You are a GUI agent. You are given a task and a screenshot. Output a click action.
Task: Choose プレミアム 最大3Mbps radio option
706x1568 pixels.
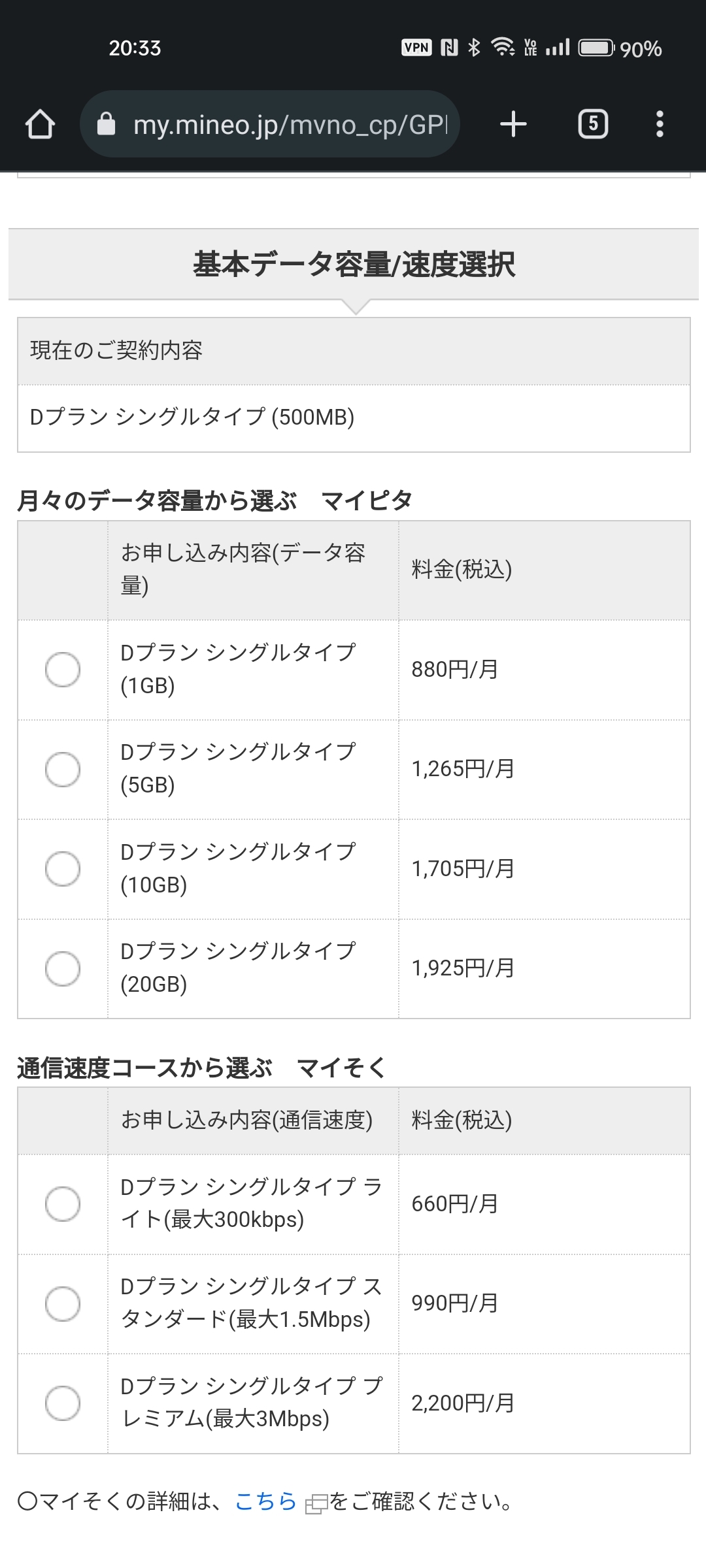pos(63,1403)
